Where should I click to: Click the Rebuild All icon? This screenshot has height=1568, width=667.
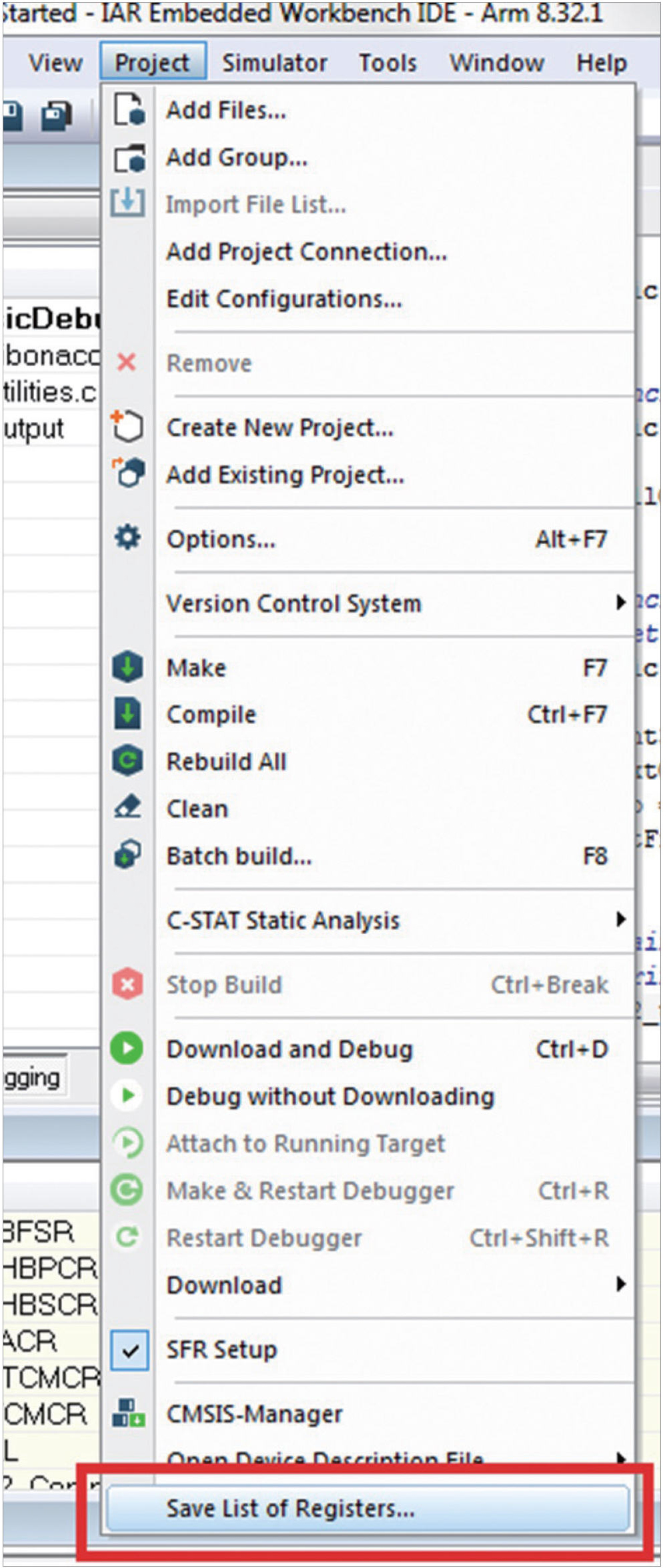coord(127,761)
